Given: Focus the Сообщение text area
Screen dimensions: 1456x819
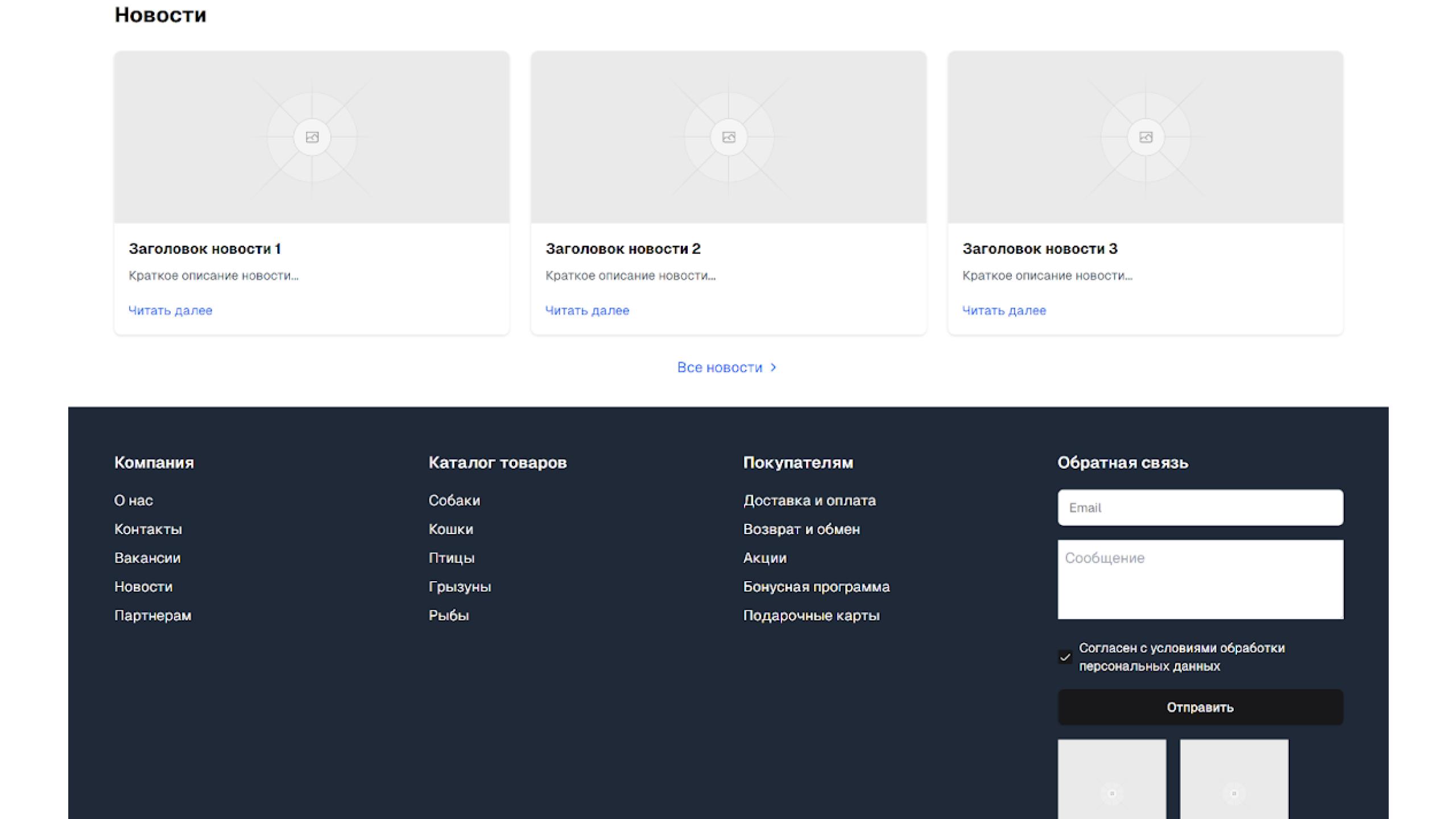Looking at the screenshot, I should point(1200,579).
